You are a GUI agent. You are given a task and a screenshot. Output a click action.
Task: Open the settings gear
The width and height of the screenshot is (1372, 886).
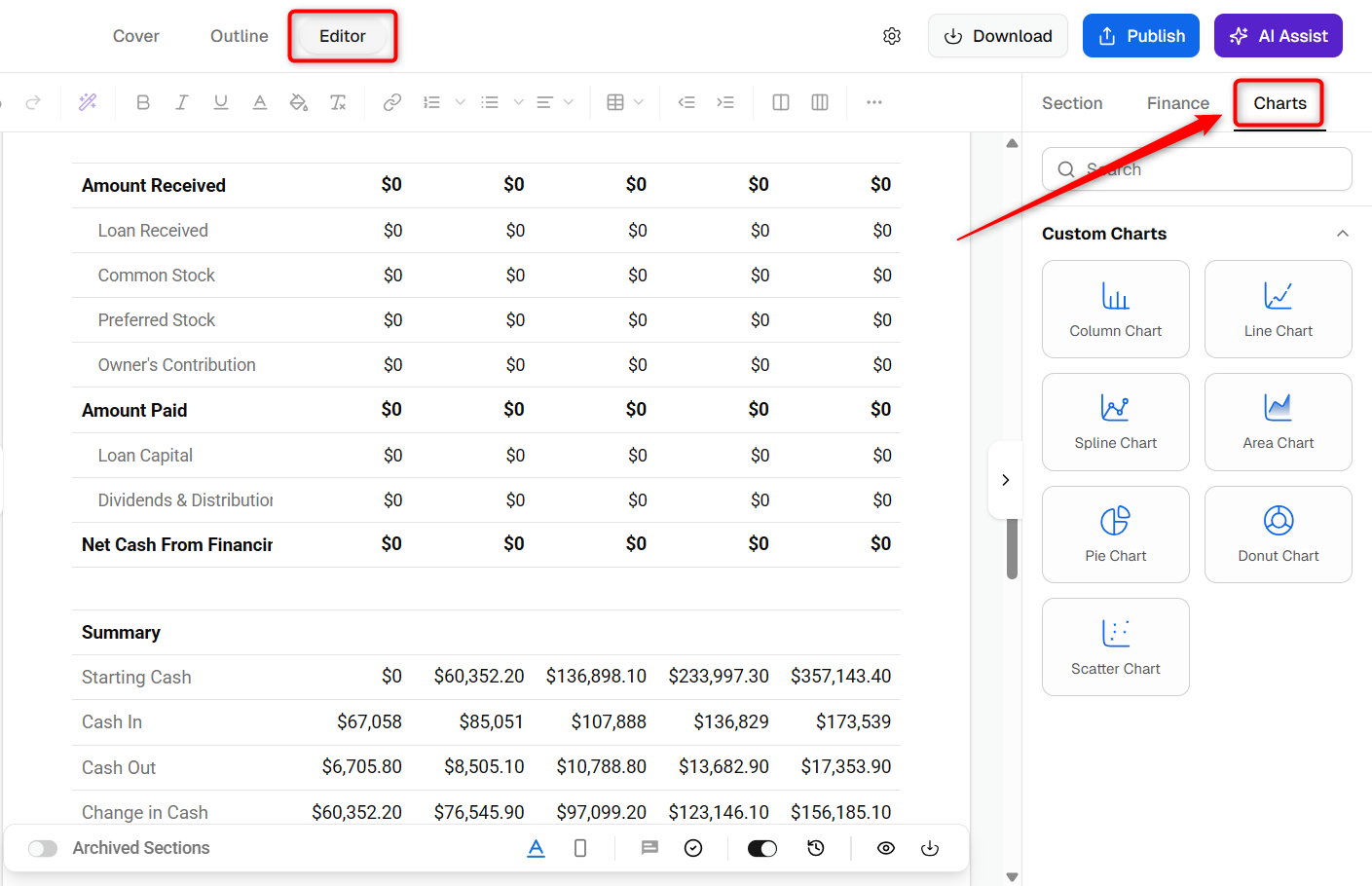pos(892,36)
